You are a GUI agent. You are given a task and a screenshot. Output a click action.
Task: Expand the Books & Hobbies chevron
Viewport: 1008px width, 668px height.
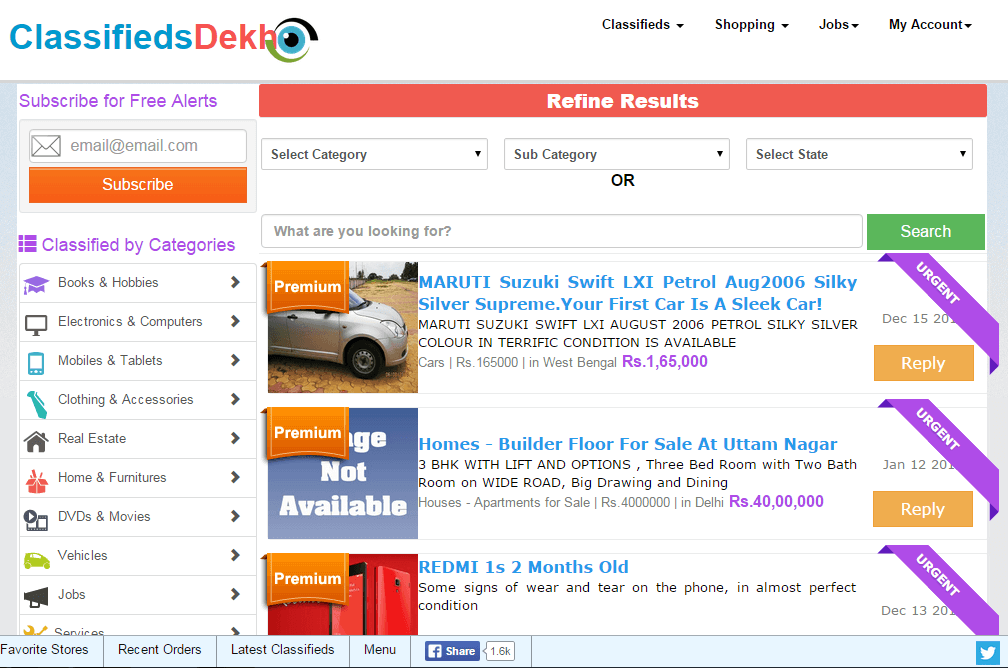click(x=235, y=282)
